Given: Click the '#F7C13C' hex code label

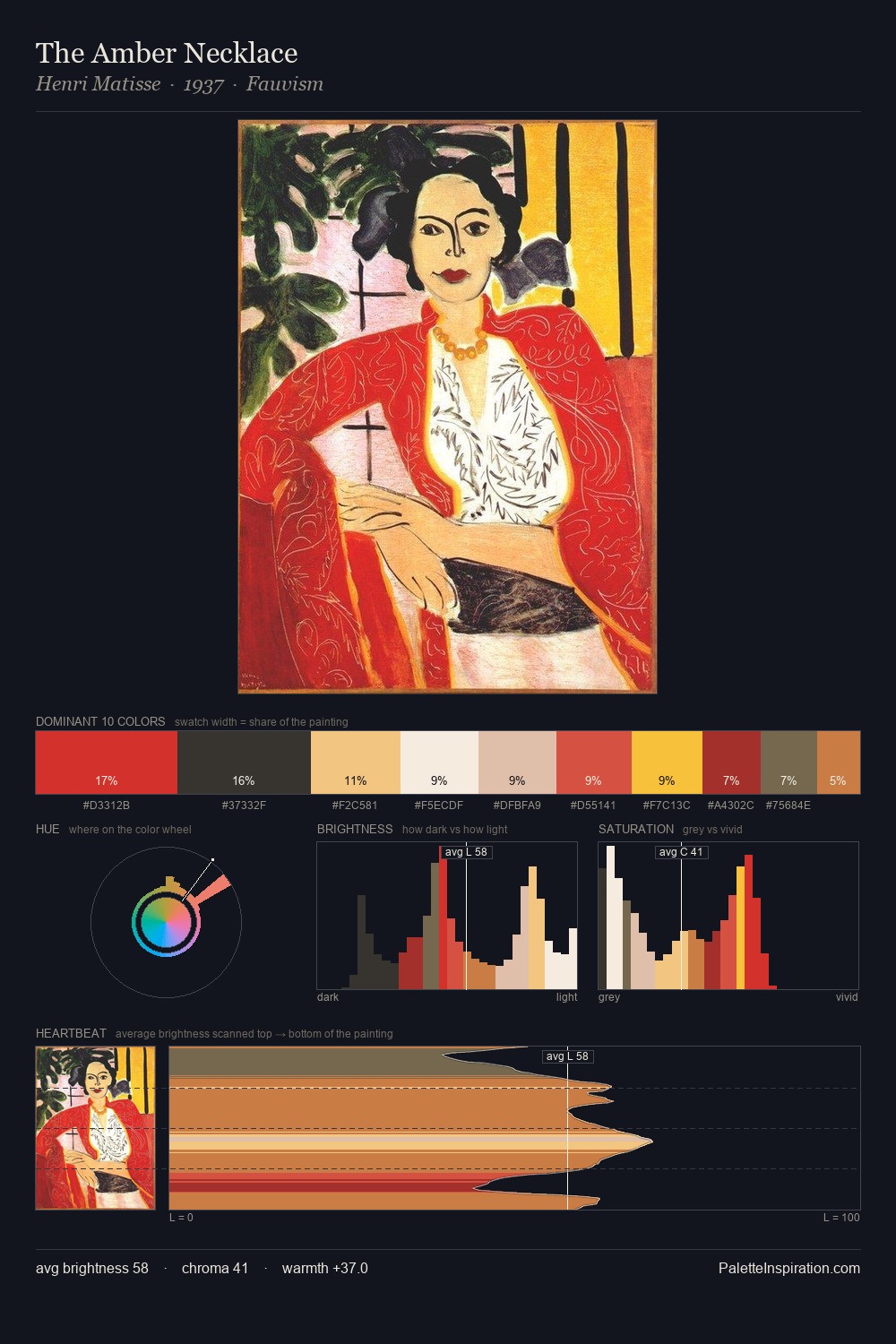Looking at the screenshot, I should point(667,805).
